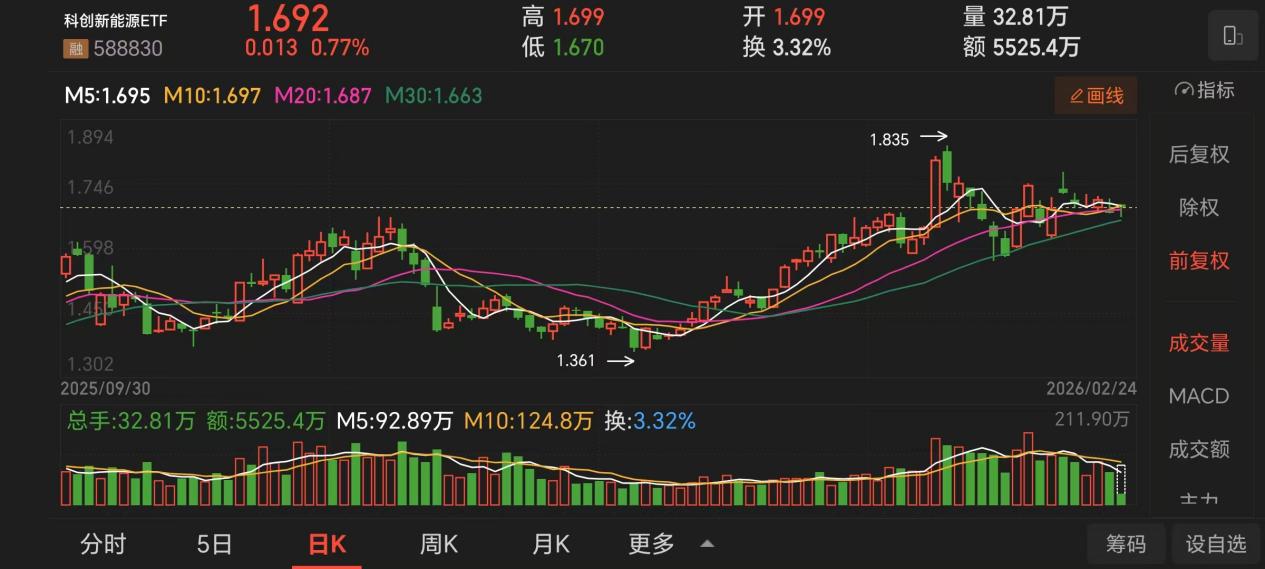Expand the 更多 period options
This screenshot has width=1265, height=569.
(651, 544)
